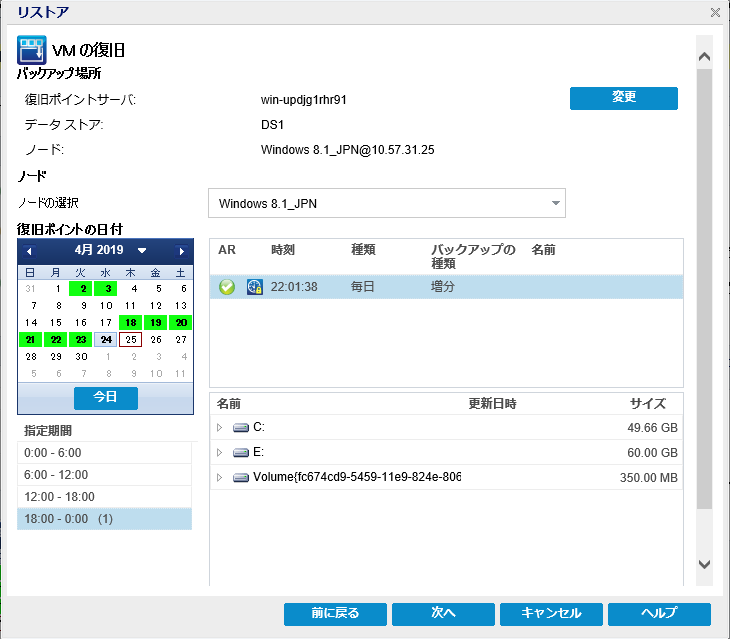Image resolution: width=730 pixels, height=639 pixels.
Task: Select April 21 in the calendar
Action: (31, 339)
